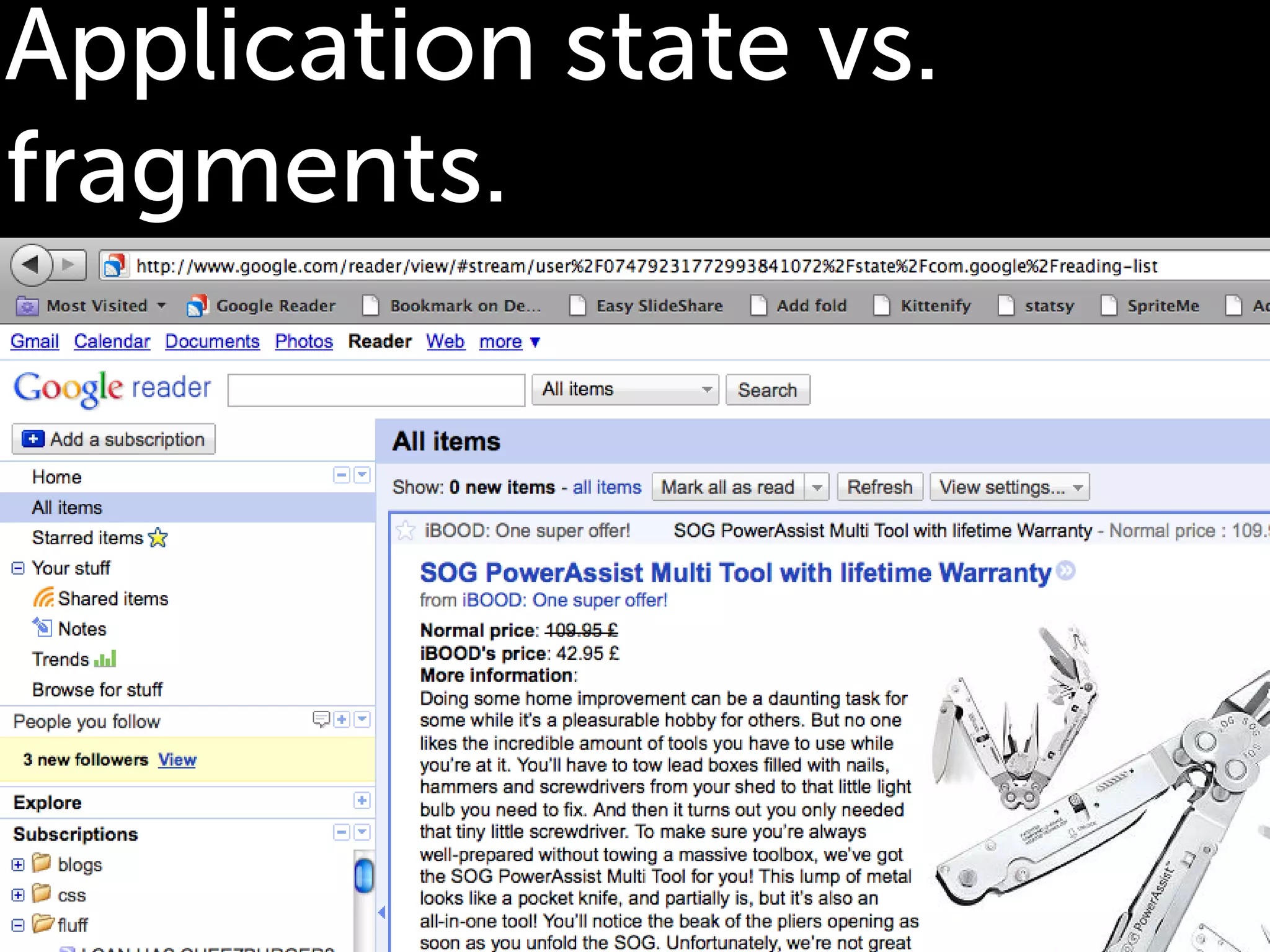Screen dimensions: 1270x952
Task: Focus the Reader search text field
Action: point(376,390)
